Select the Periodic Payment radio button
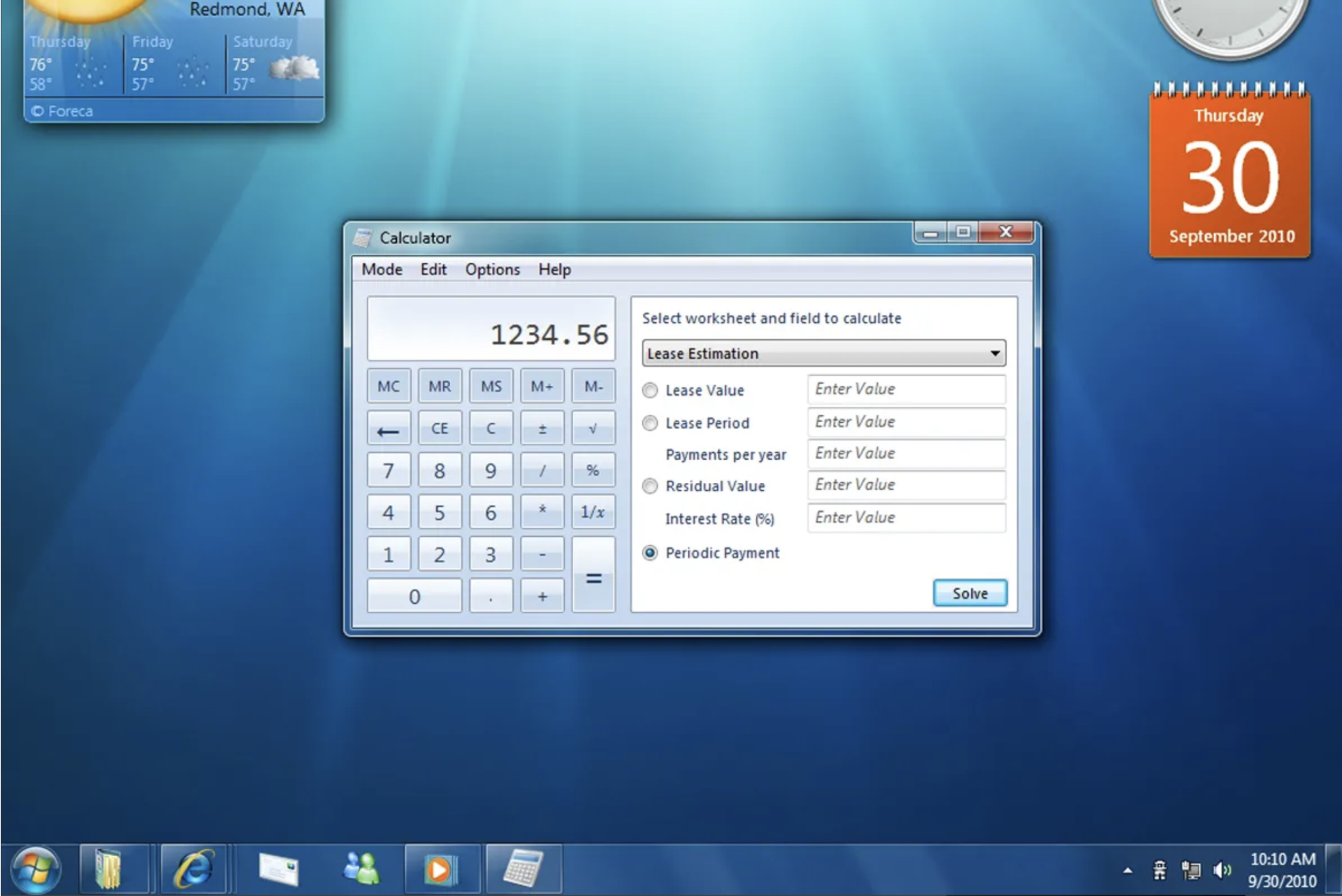This screenshot has width=1342, height=896. (x=650, y=553)
